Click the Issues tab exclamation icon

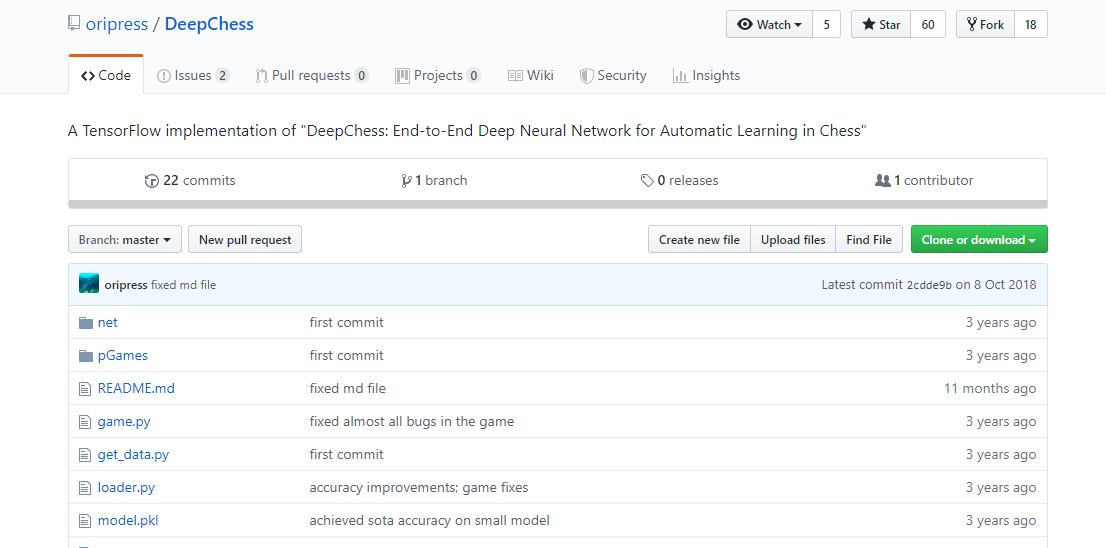164,75
